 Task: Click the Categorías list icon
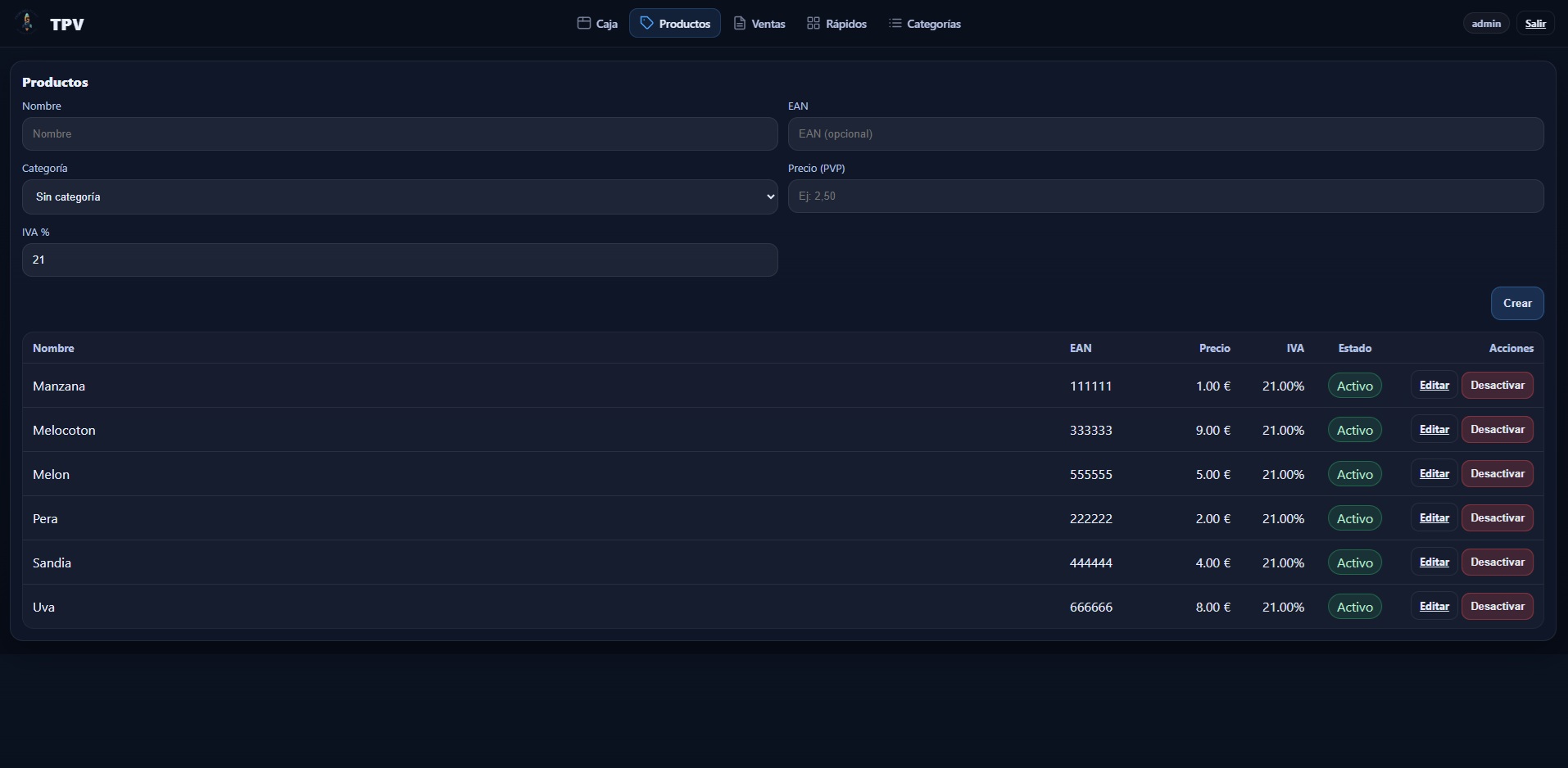(x=895, y=24)
